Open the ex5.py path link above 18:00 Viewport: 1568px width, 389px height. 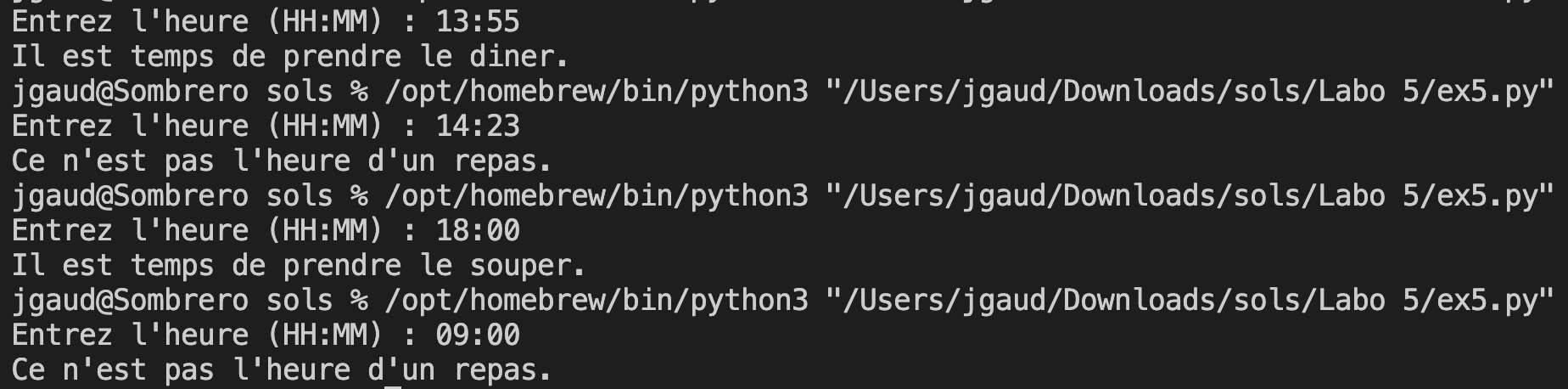coord(1190,195)
